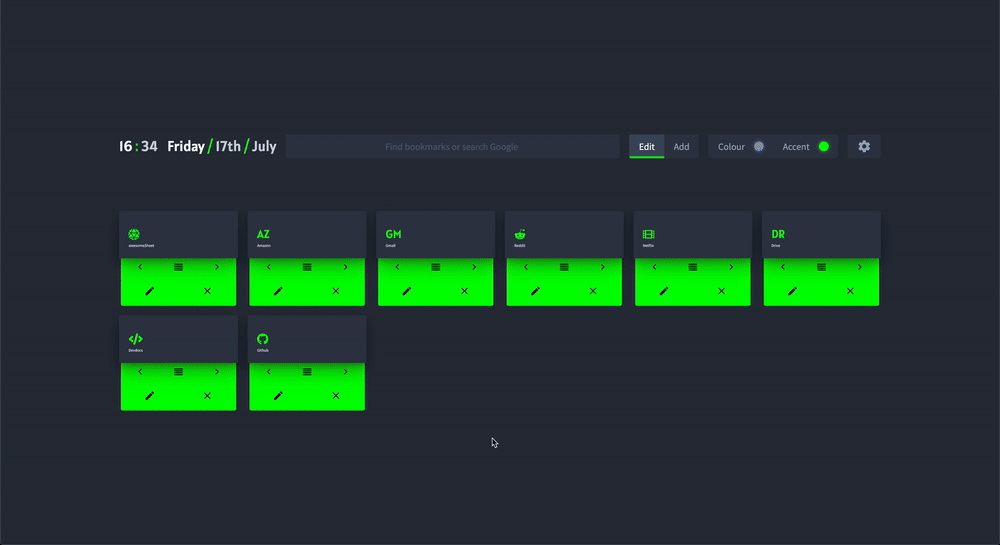
Task: Click the Netflix drag handle icon
Action: point(693,267)
